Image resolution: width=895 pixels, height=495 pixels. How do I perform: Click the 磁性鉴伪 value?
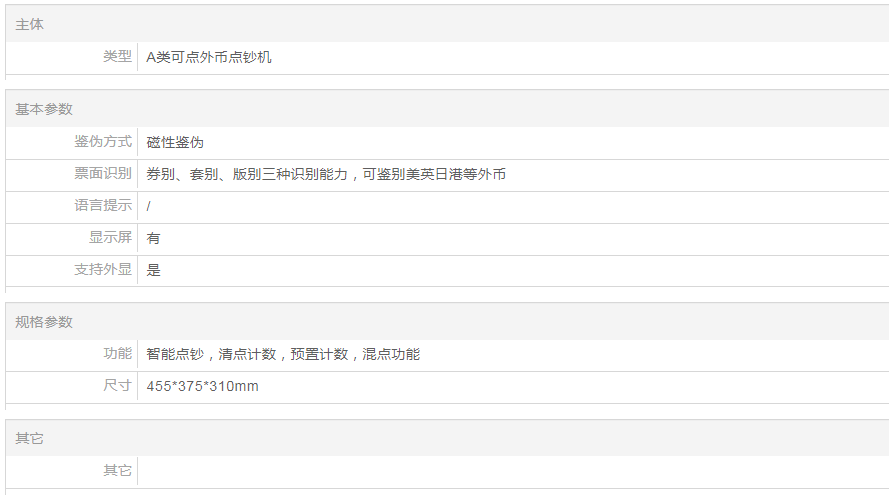(175, 143)
